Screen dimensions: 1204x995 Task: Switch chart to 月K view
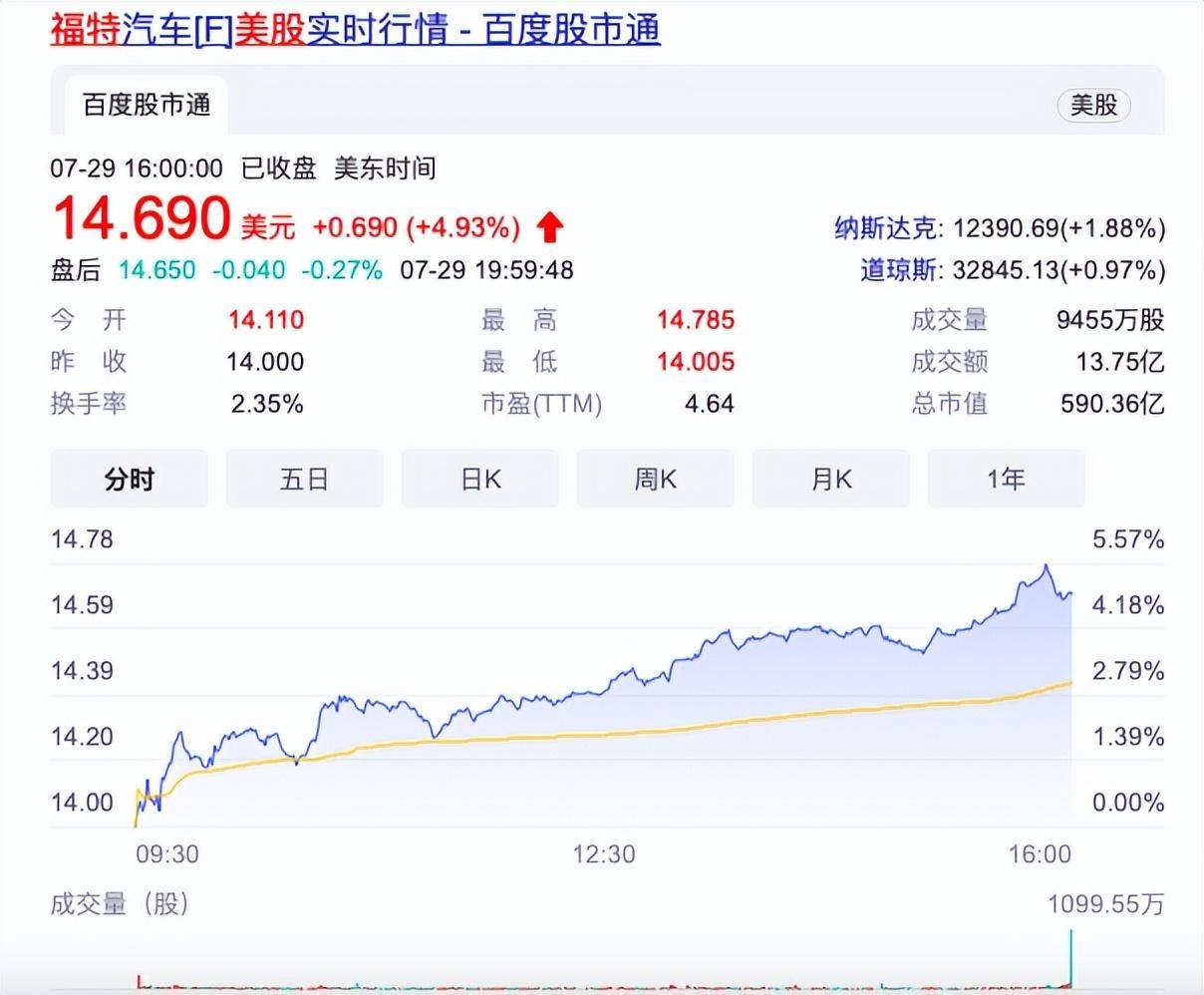[831, 480]
